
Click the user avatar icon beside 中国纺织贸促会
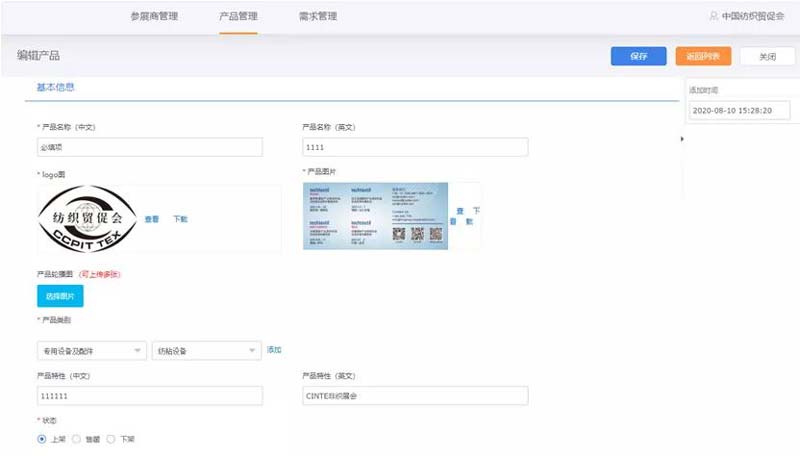coord(713,17)
